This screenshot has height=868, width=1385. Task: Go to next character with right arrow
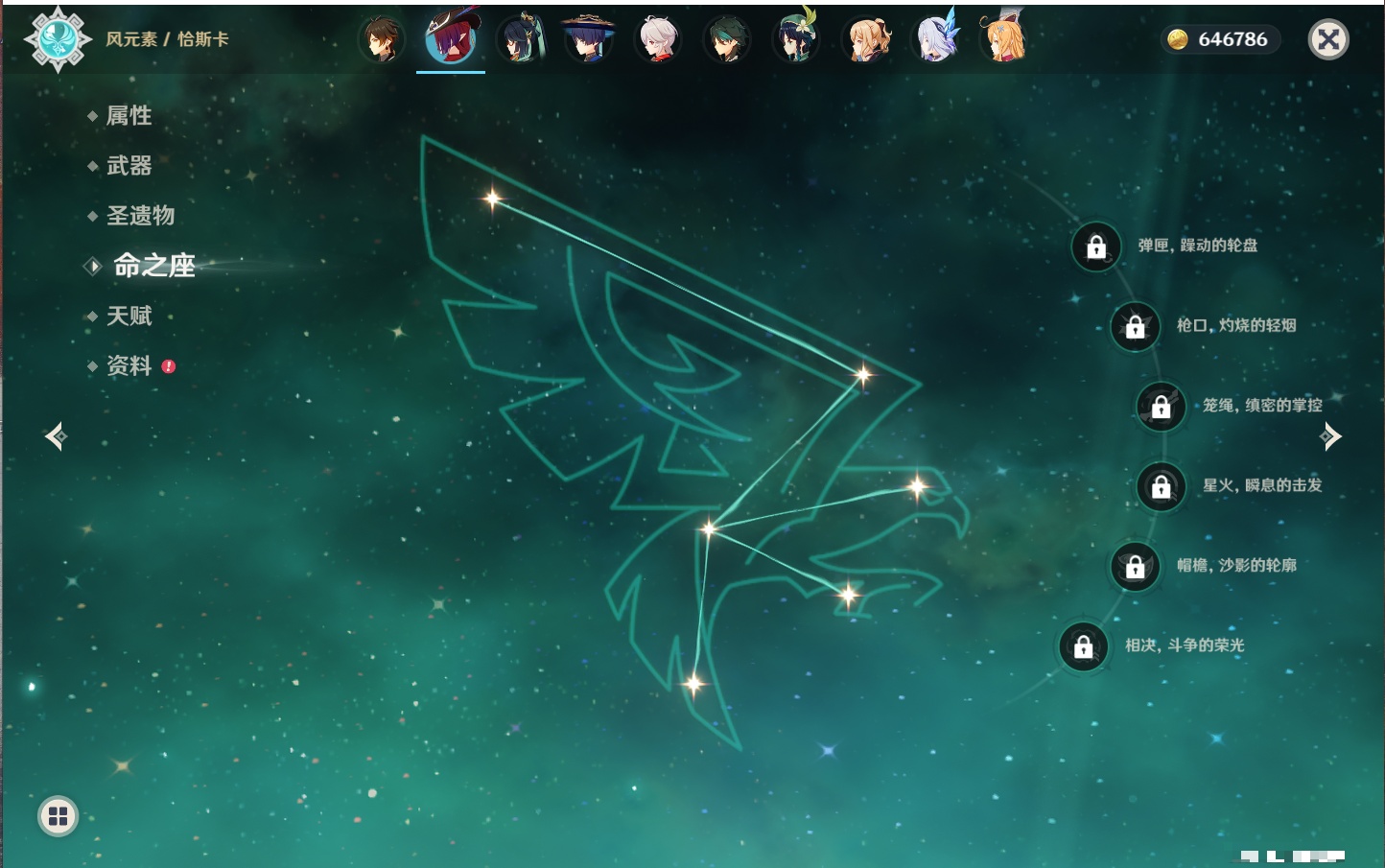click(1330, 436)
